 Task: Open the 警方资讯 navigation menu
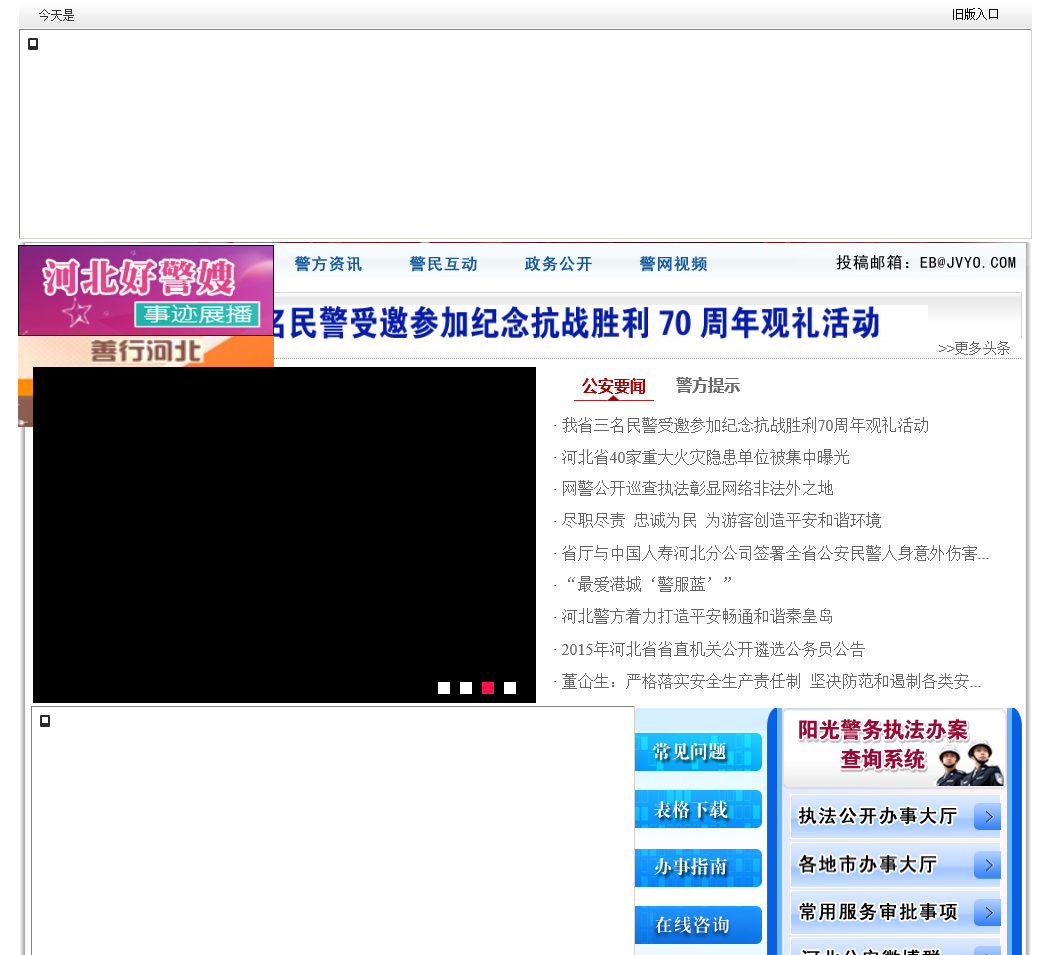click(328, 264)
